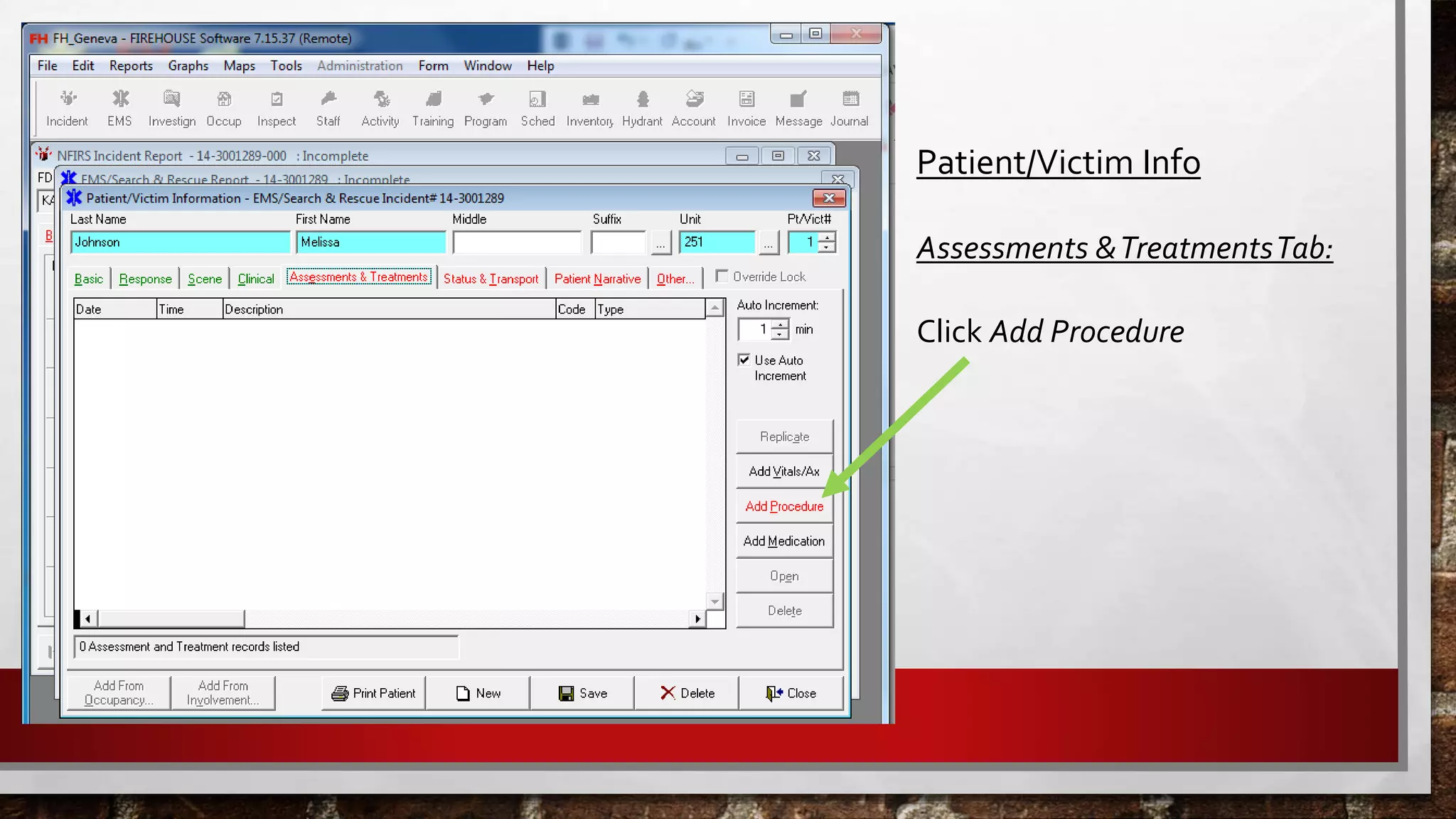Open the Patient Narrative tab
Viewport: 1456px width, 819px height.
[x=598, y=279]
